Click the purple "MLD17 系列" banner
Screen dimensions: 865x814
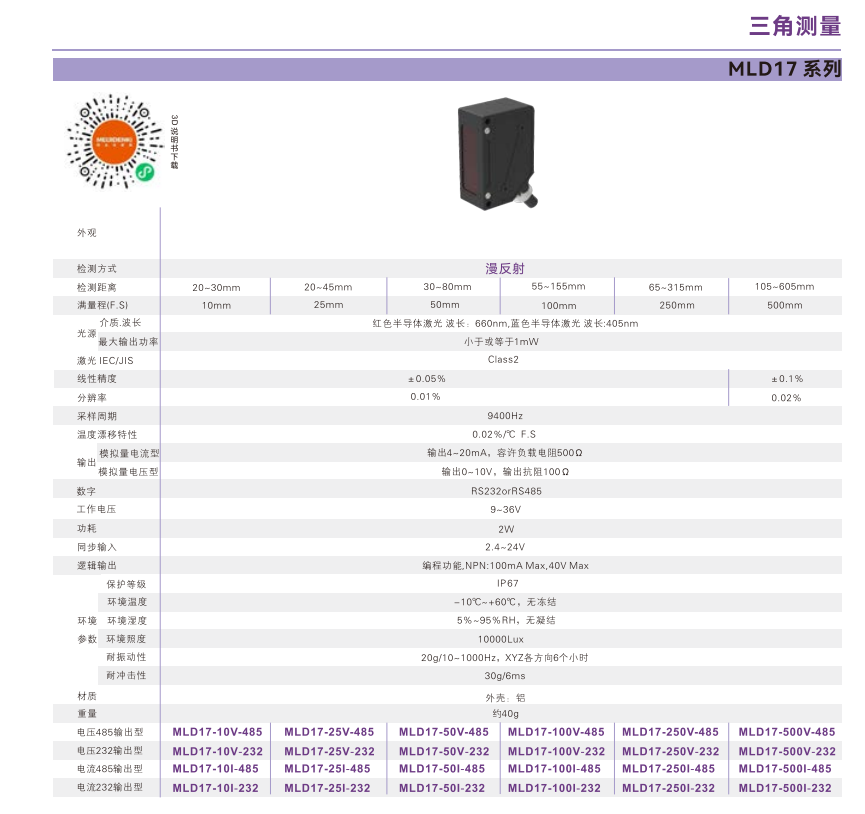pos(784,70)
